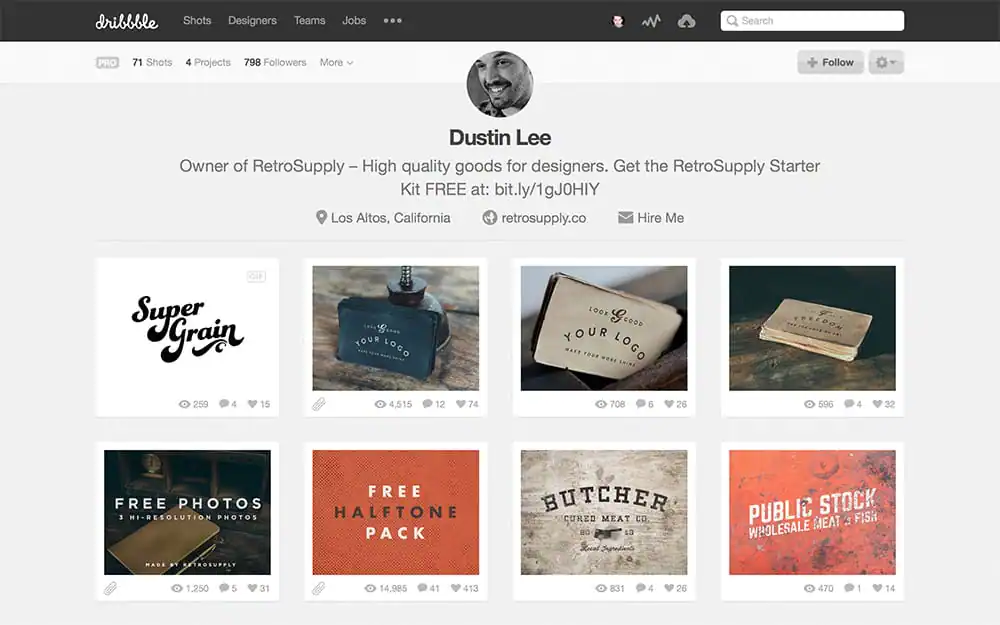The image size is (1000, 625).
Task: Open the Public Stock Wholesale shot
Action: pos(812,512)
